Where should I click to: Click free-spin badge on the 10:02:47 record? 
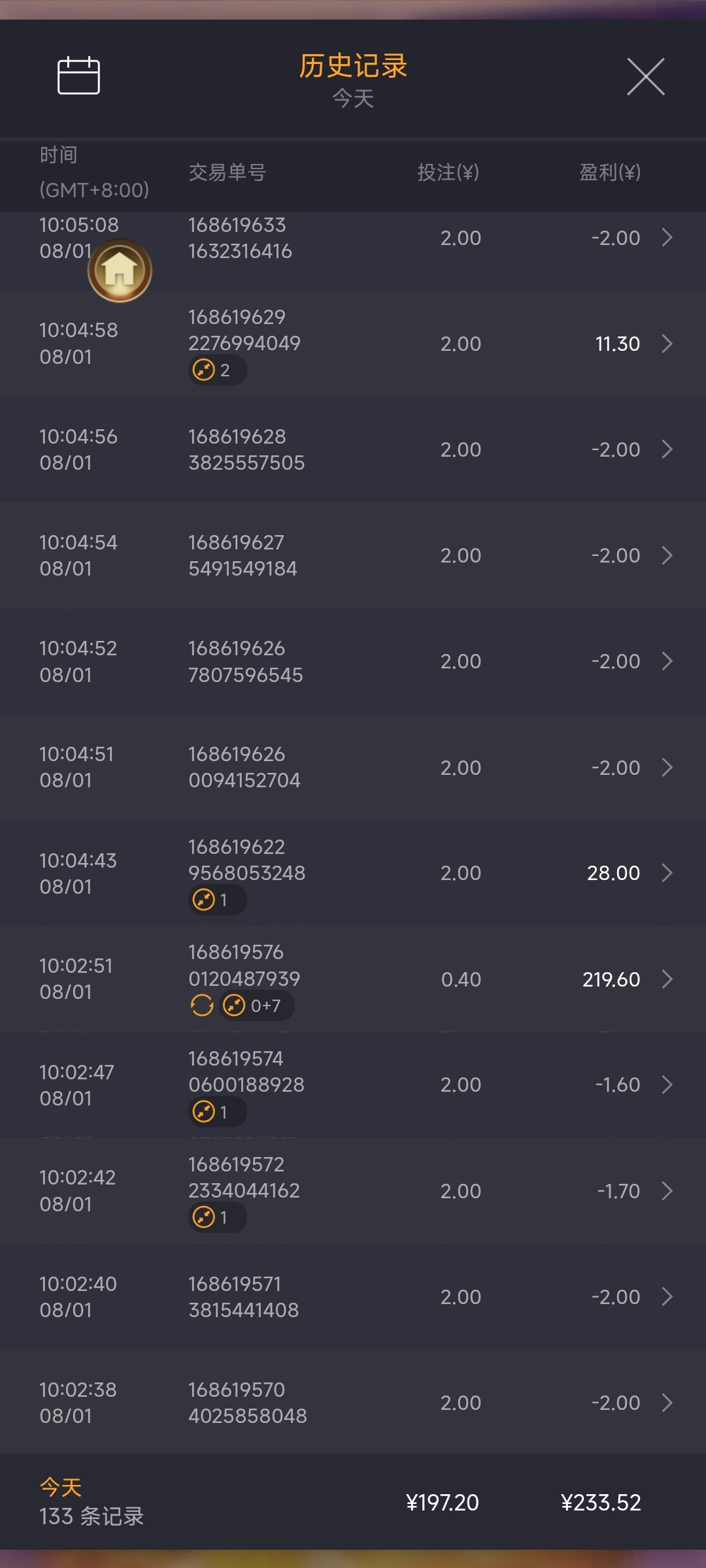(216, 1112)
